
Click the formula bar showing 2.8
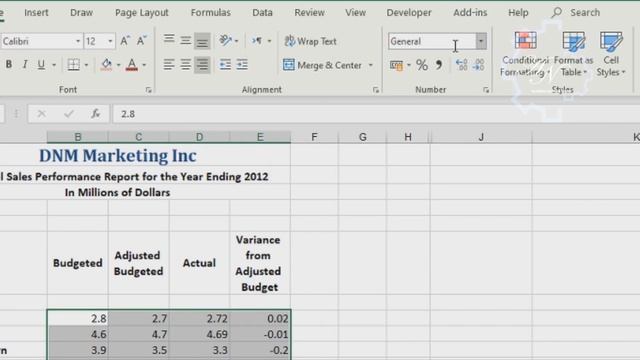pos(376,114)
